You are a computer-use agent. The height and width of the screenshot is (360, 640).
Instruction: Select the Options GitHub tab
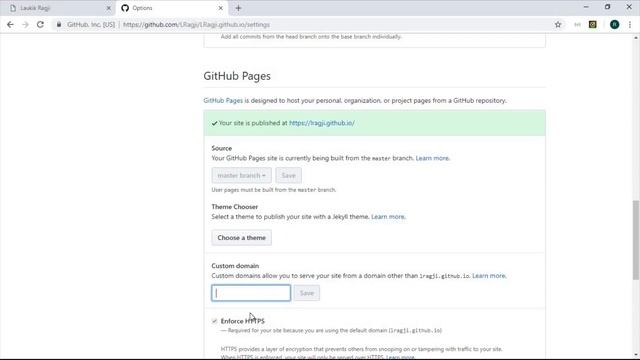171,8
